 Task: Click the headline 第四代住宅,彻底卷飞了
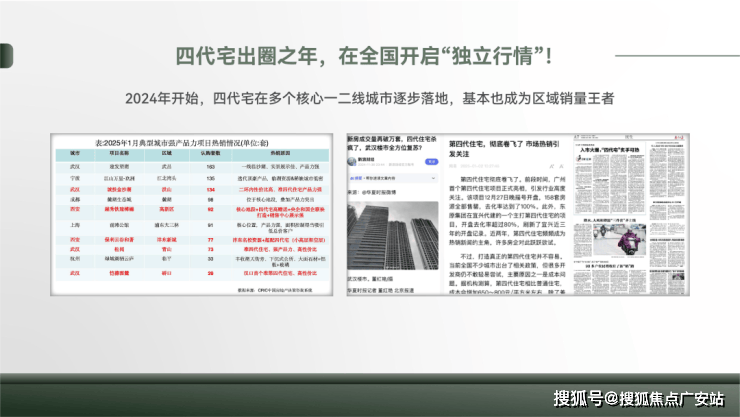(504, 149)
